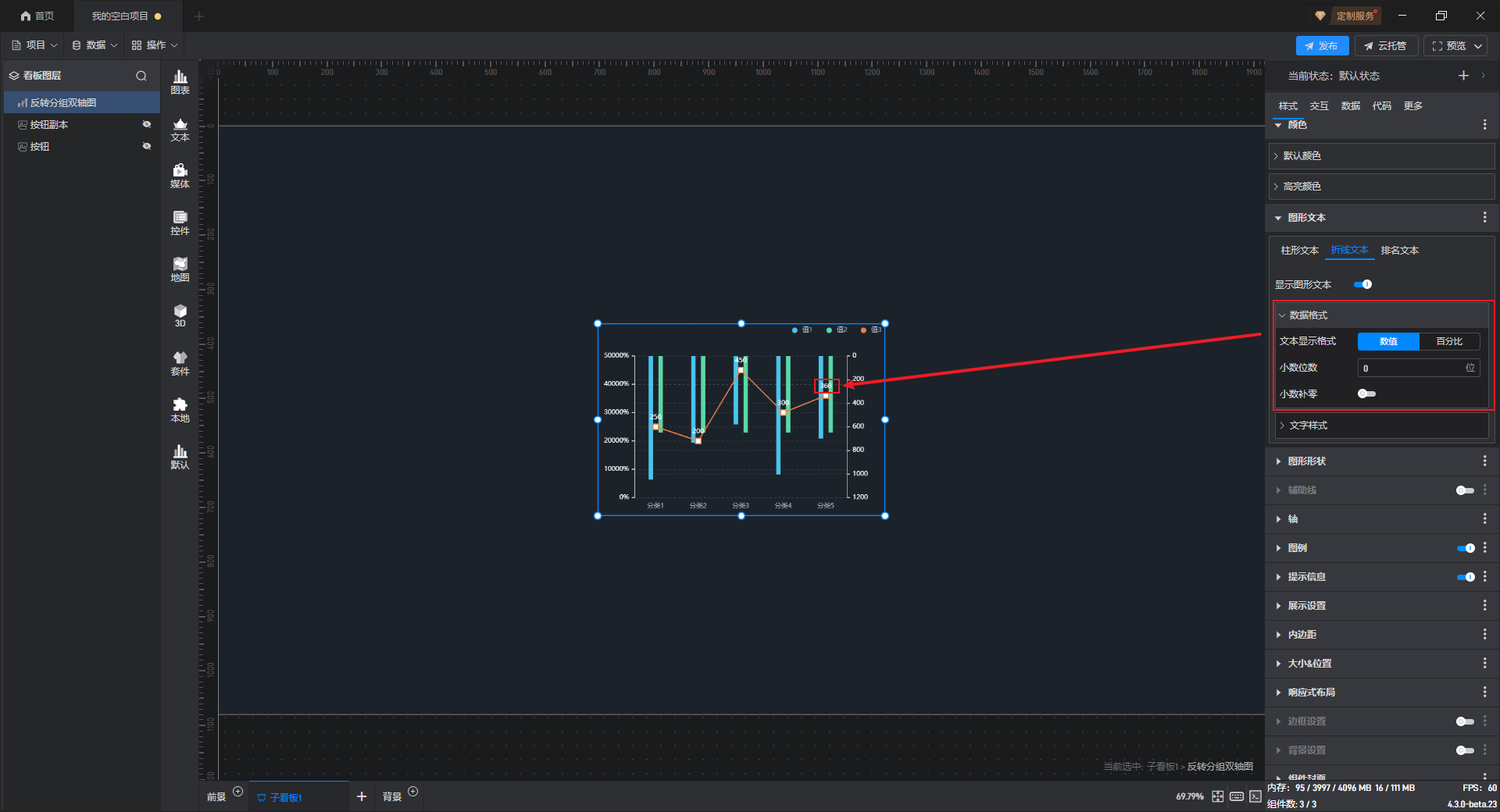Screen dimensions: 1500x812
Task: Open the 媒体 media components category
Action: 180,176
